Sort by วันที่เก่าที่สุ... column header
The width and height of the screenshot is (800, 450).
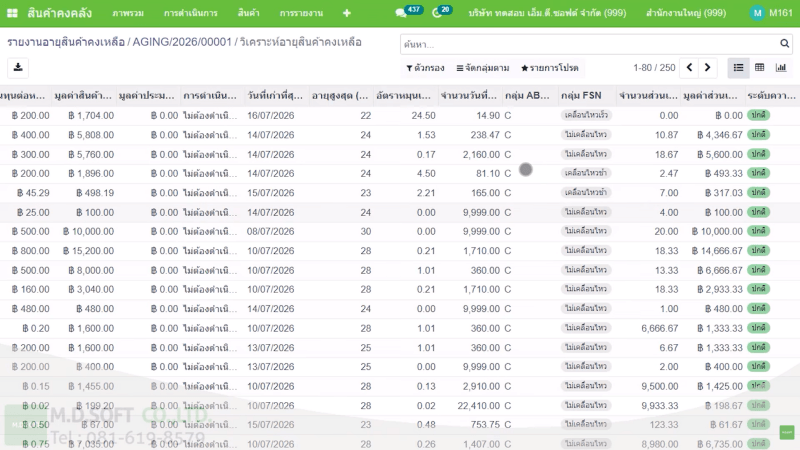pos(275,95)
